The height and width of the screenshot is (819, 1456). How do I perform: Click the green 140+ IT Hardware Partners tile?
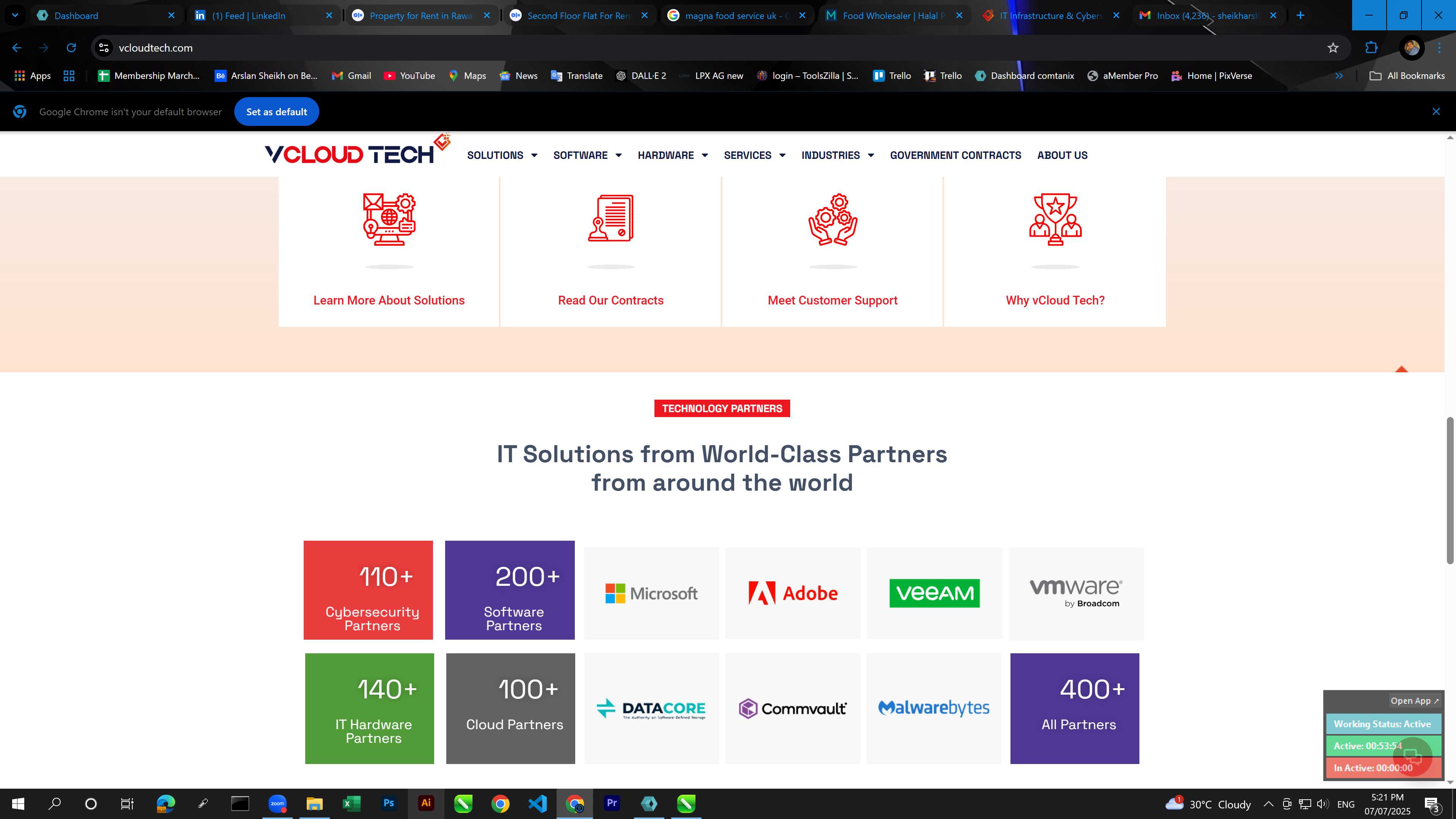pos(369,708)
